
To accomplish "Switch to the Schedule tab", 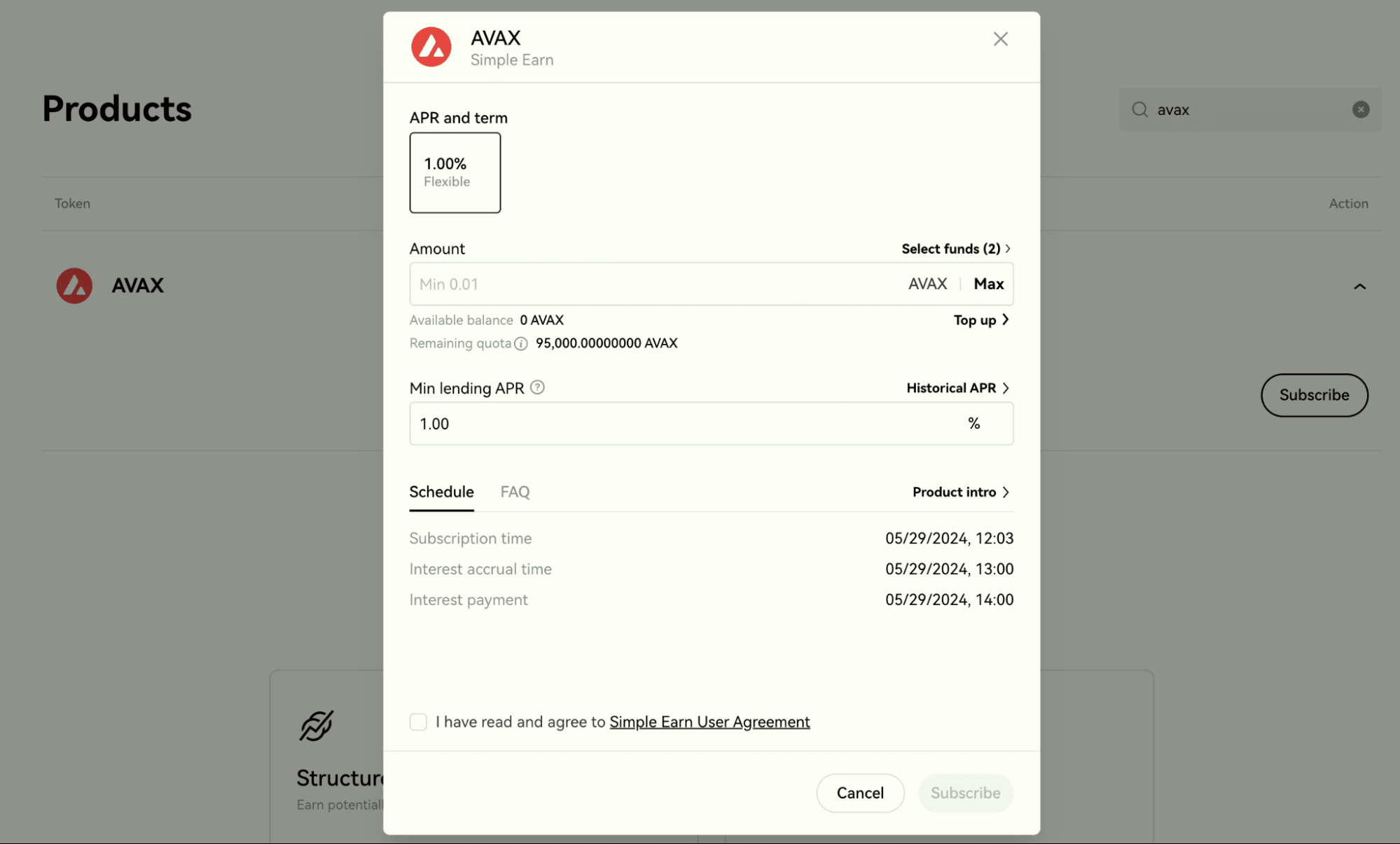I will coord(441,492).
